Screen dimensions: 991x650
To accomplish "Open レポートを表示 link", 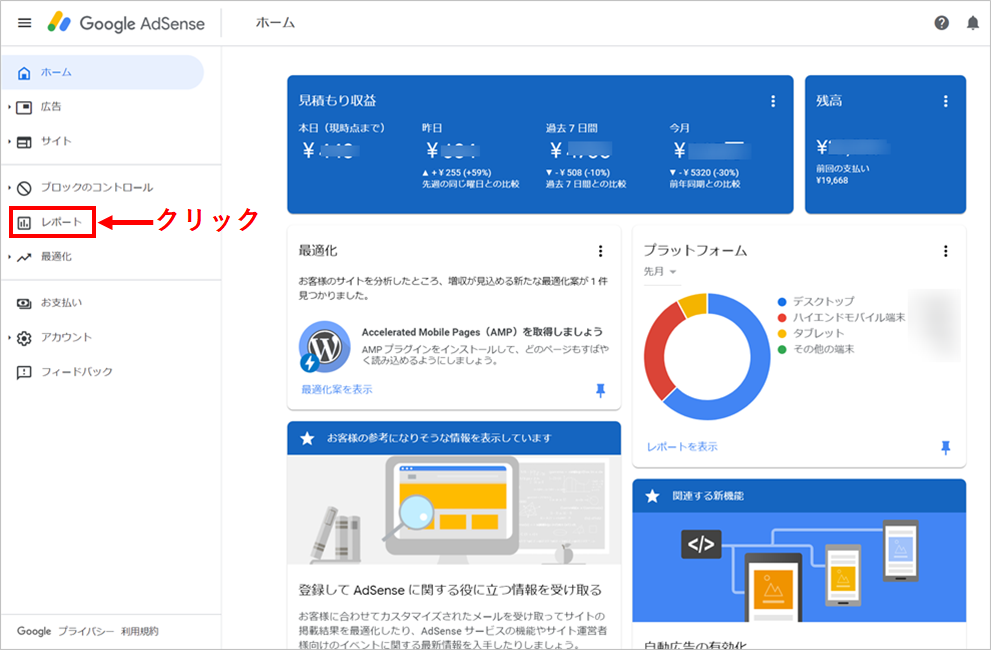I will point(682,447).
